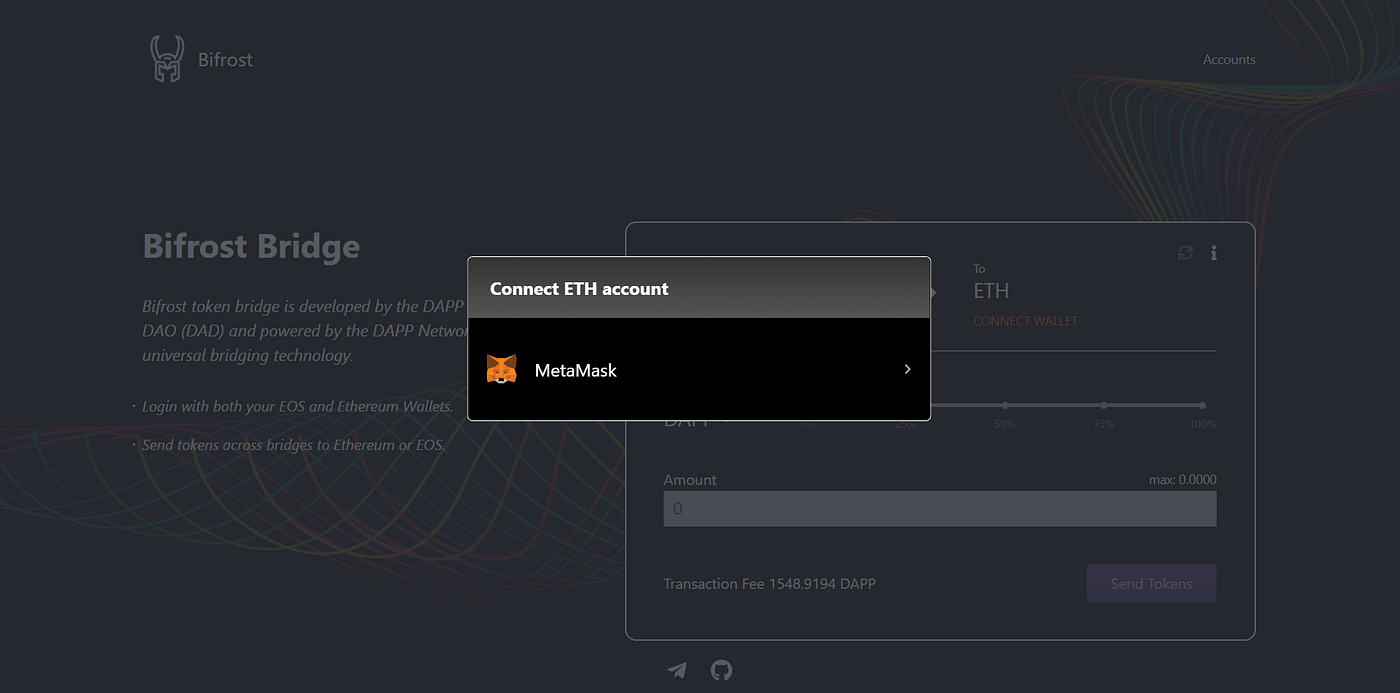
Task: Click the Bifrost helmet logo icon
Action: point(167,59)
